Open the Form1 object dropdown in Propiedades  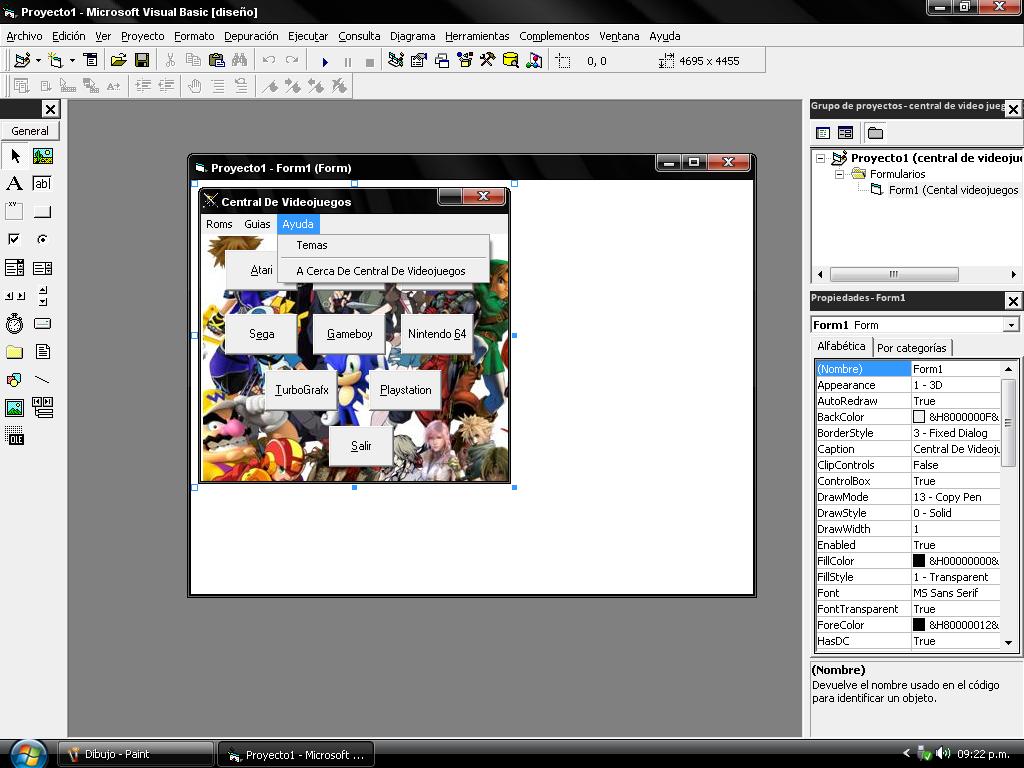tap(1011, 325)
